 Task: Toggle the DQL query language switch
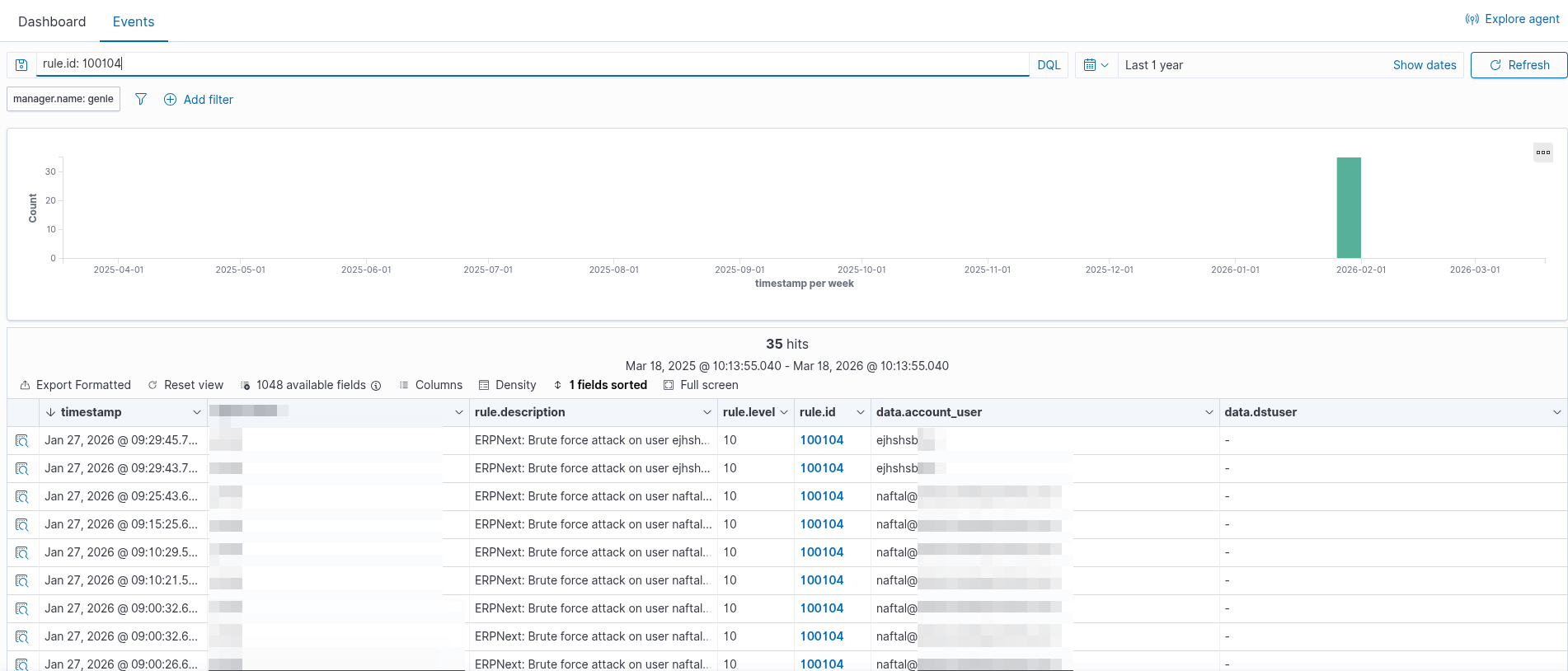[x=1048, y=65]
